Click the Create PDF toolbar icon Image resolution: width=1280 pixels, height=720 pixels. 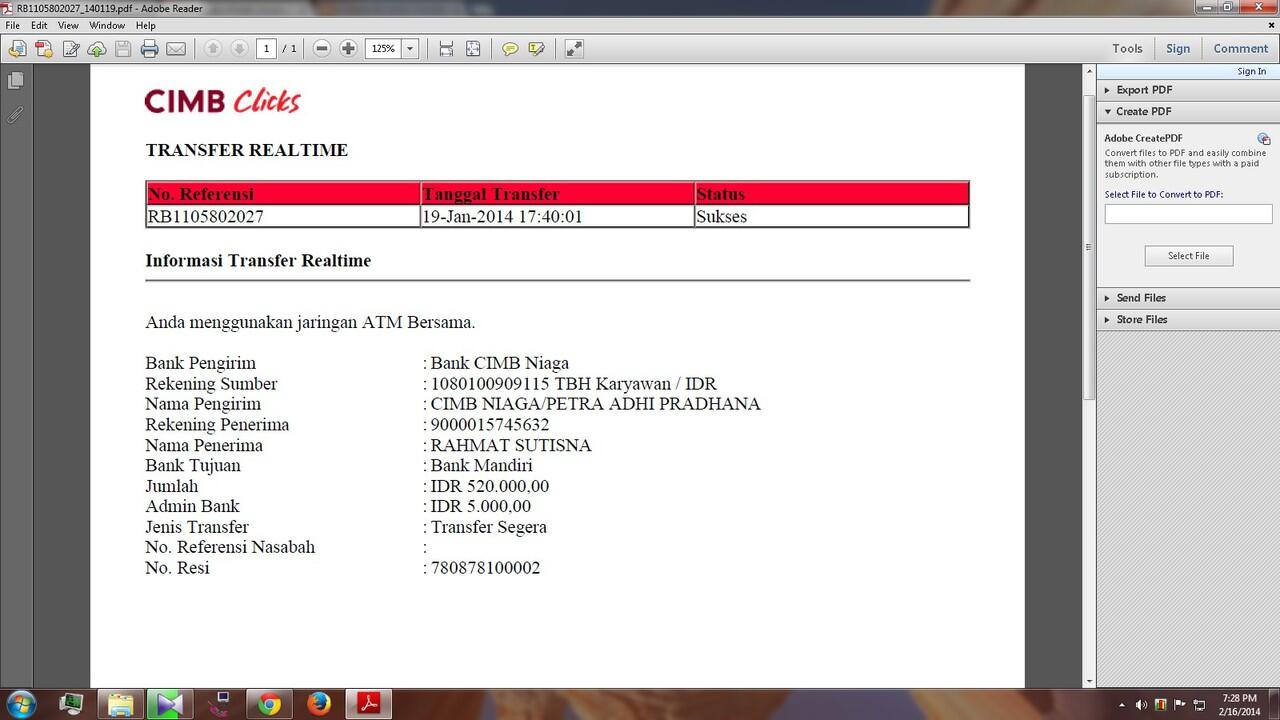pos(43,48)
